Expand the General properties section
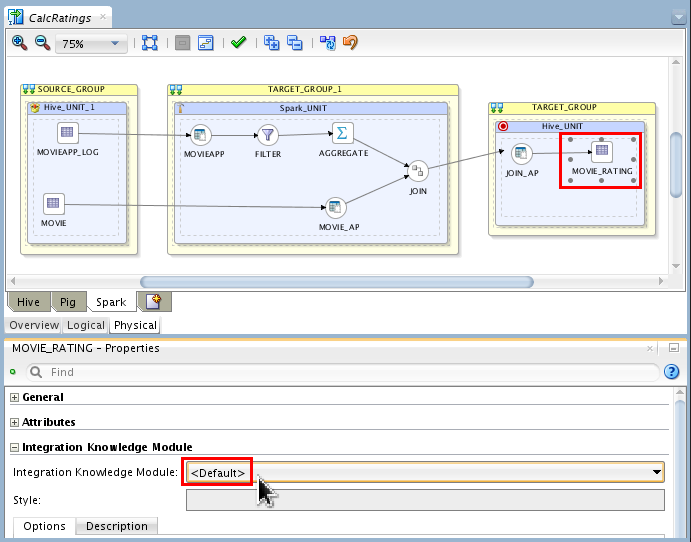691x542 pixels. pyautogui.click(x=15, y=397)
